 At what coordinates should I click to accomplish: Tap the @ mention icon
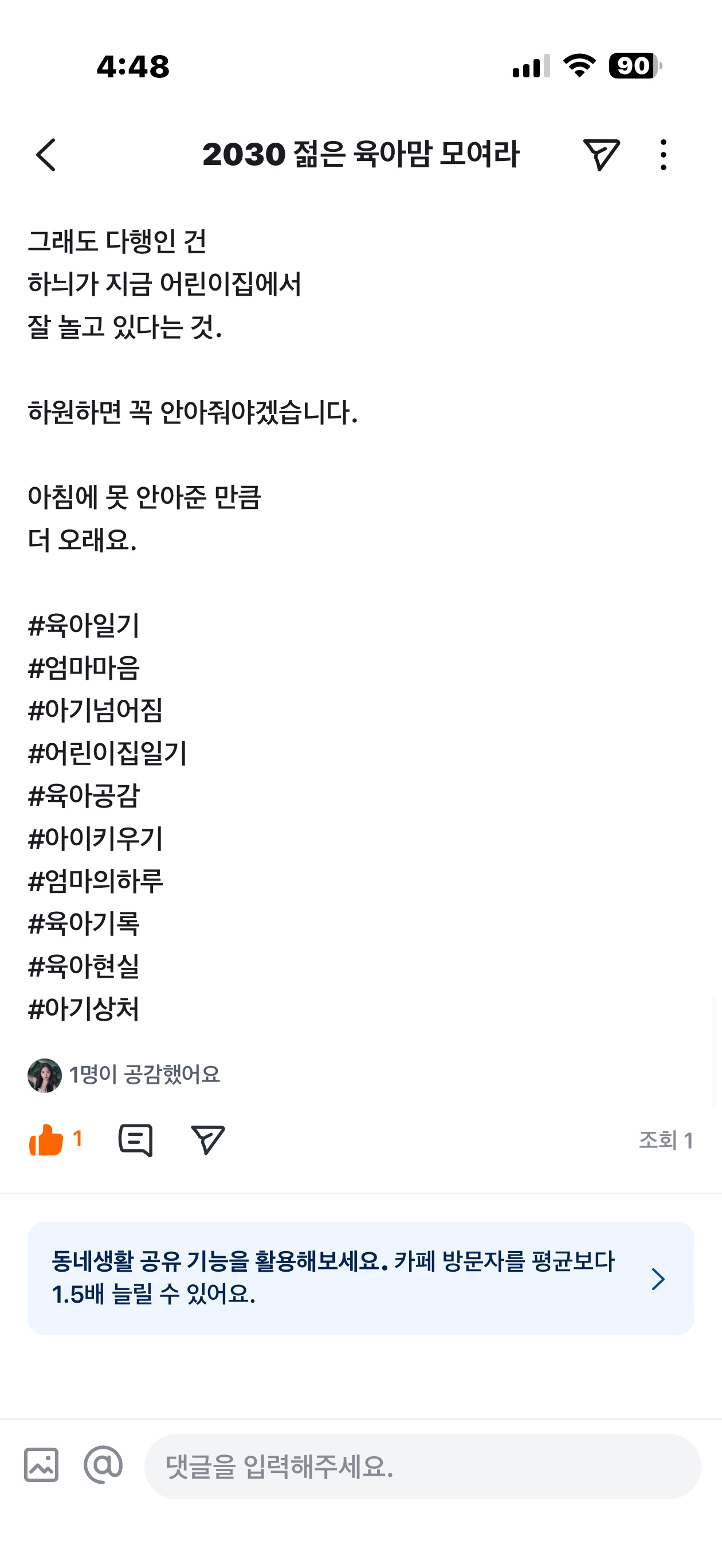(x=103, y=1464)
